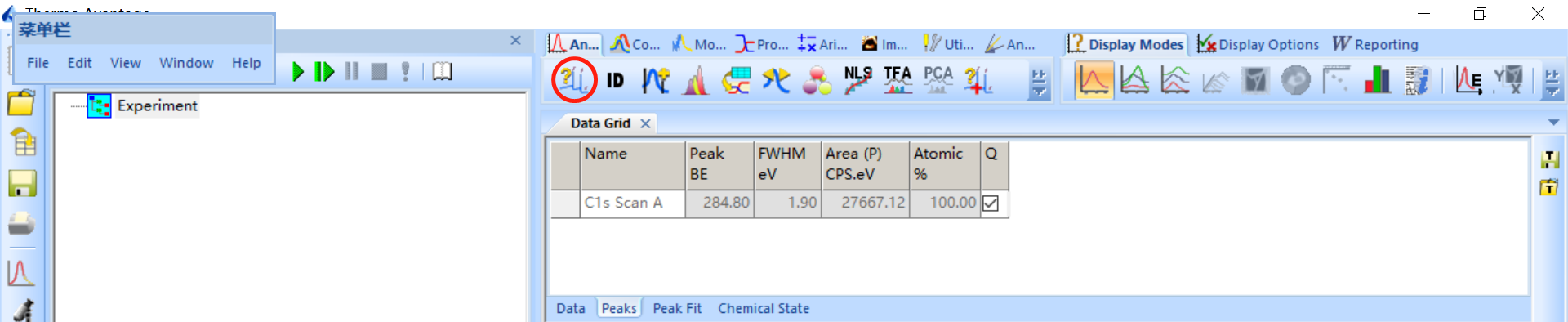1568x322 pixels.
Task: Click the ID toolbar icon
Action: (x=615, y=80)
